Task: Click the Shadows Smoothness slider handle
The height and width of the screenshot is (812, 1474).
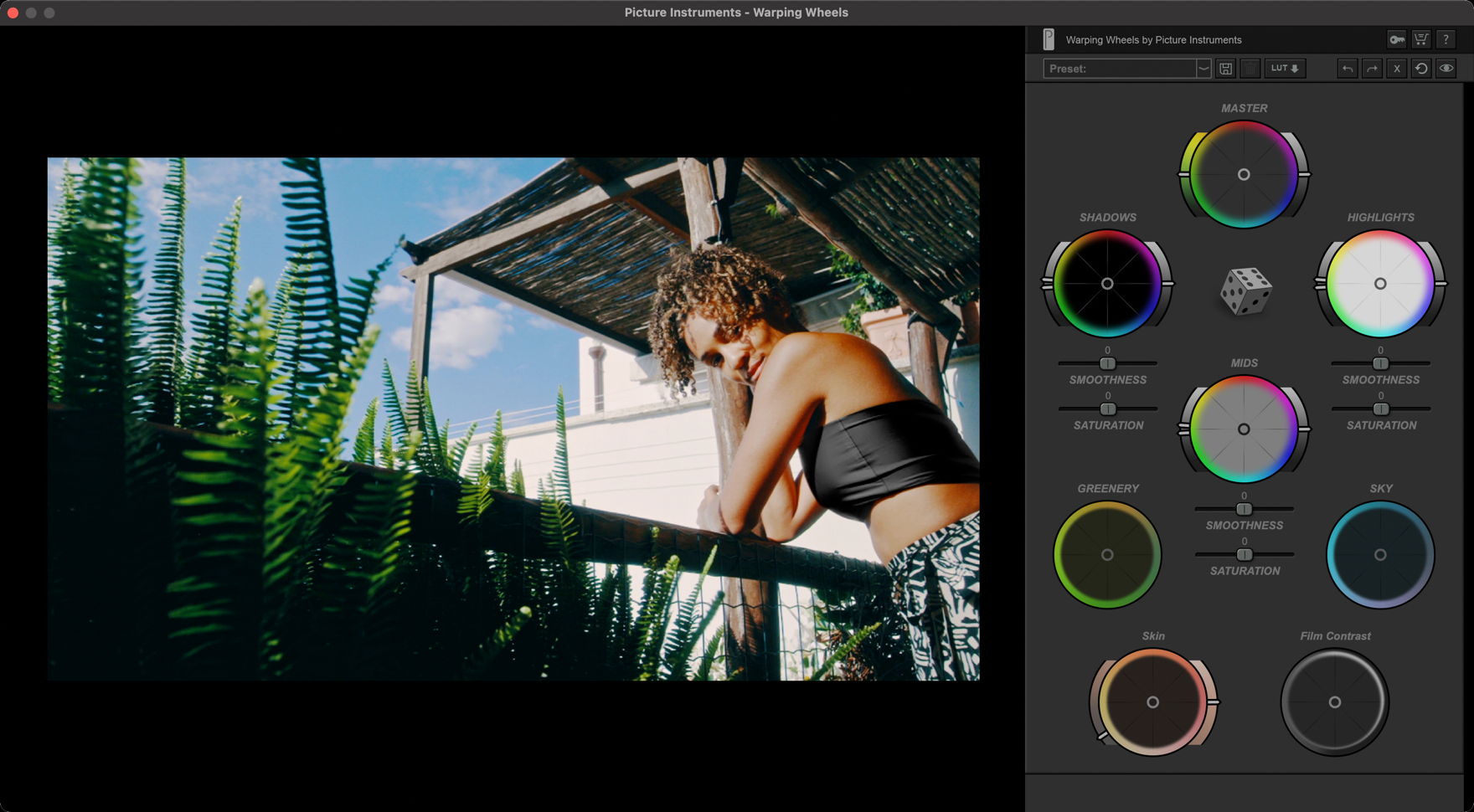Action: coord(1107,363)
